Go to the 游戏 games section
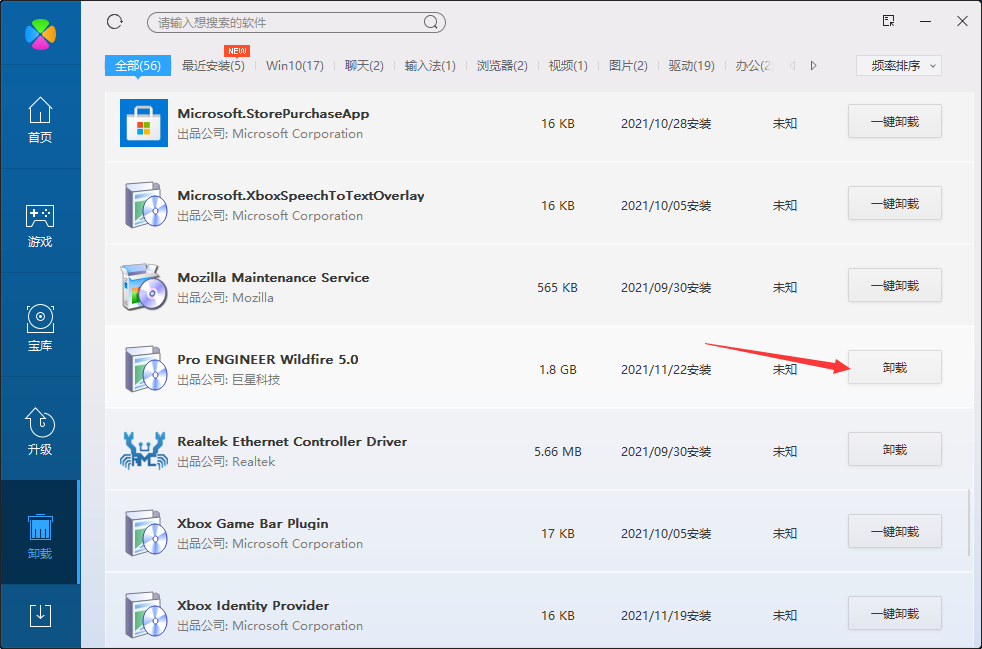The image size is (982, 649). pyautogui.click(x=40, y=225)
